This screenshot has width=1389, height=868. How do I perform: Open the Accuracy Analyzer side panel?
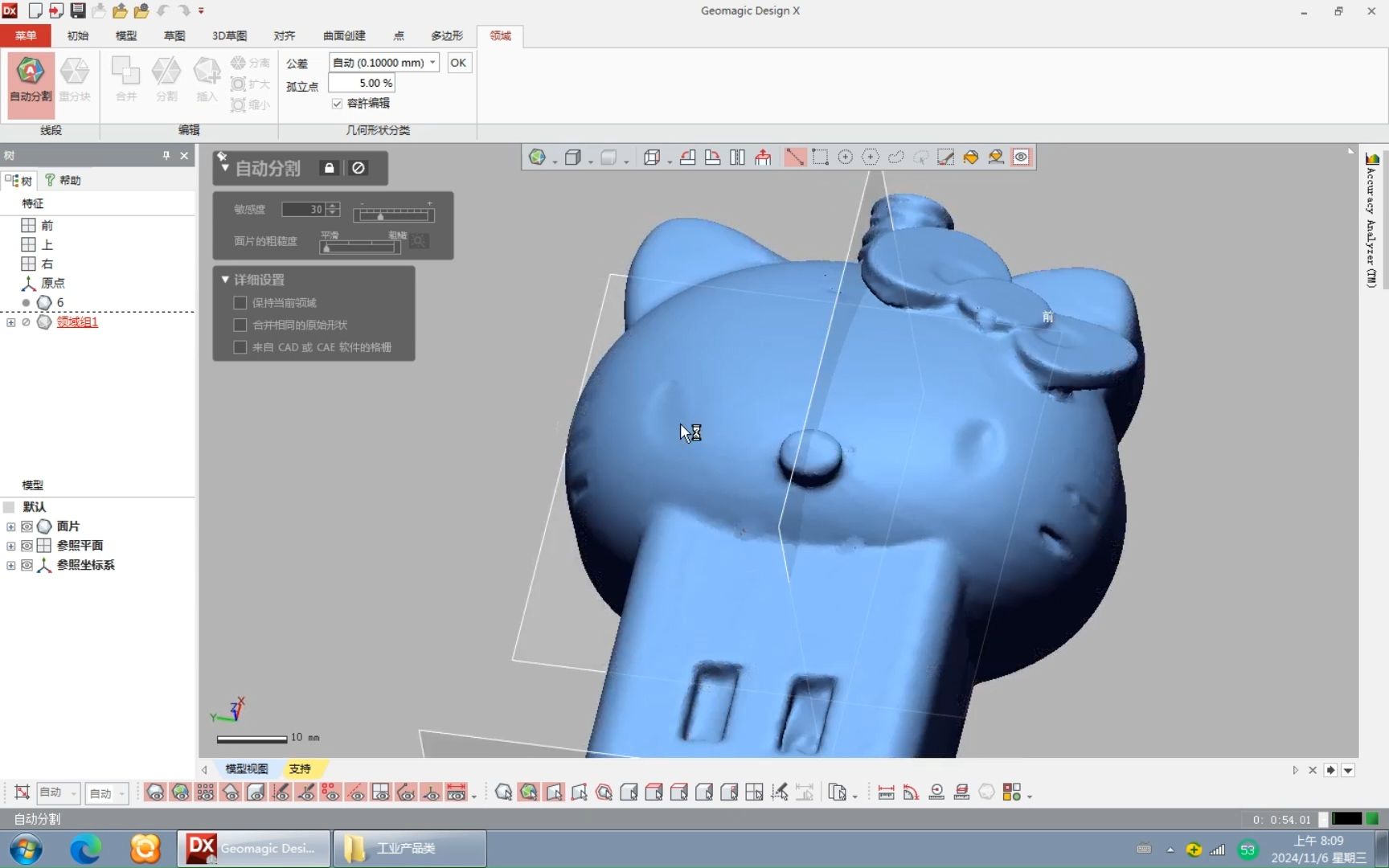click(1371, 219)
